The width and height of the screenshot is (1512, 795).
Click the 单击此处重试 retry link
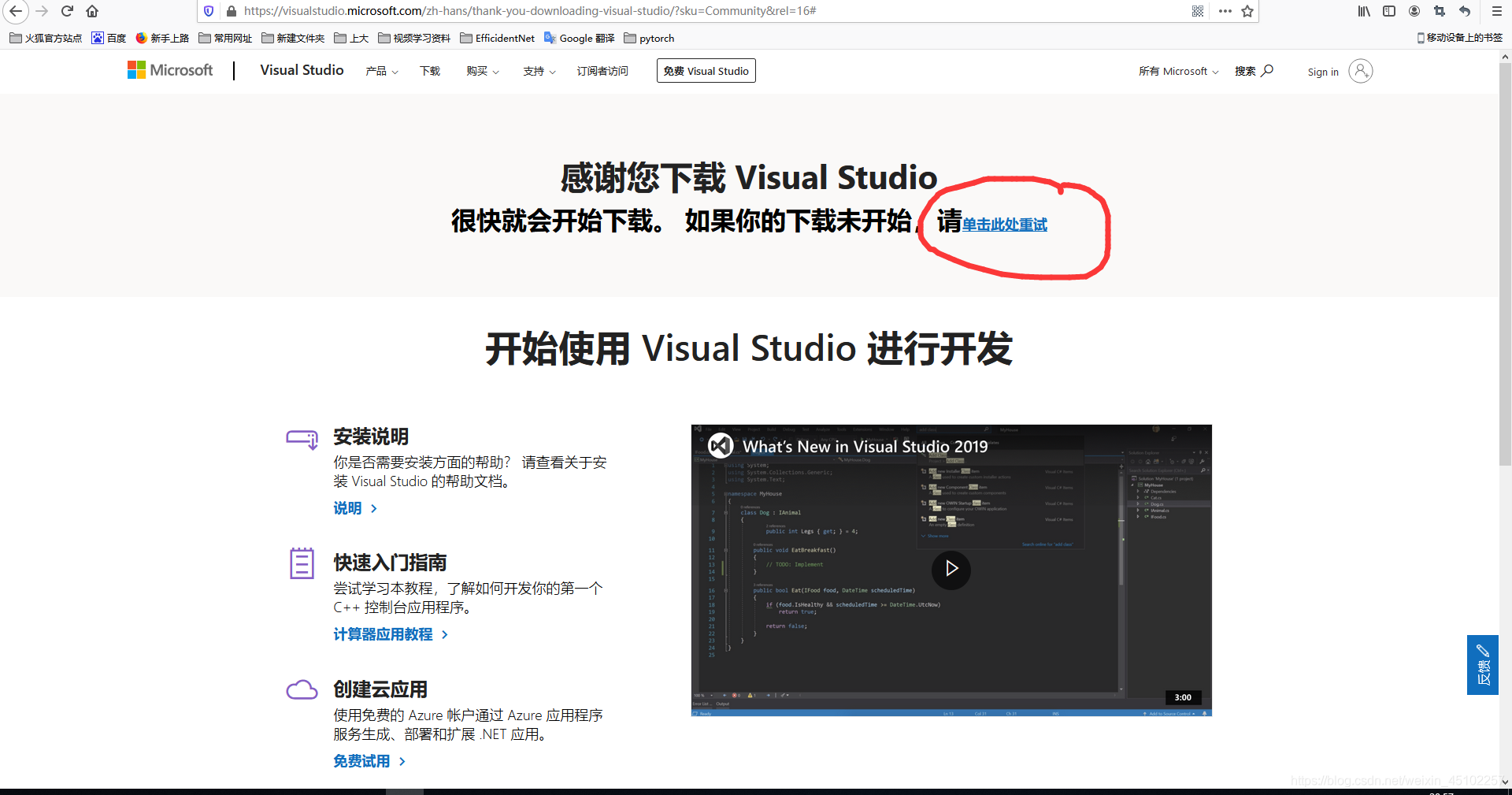point(1005,225)
